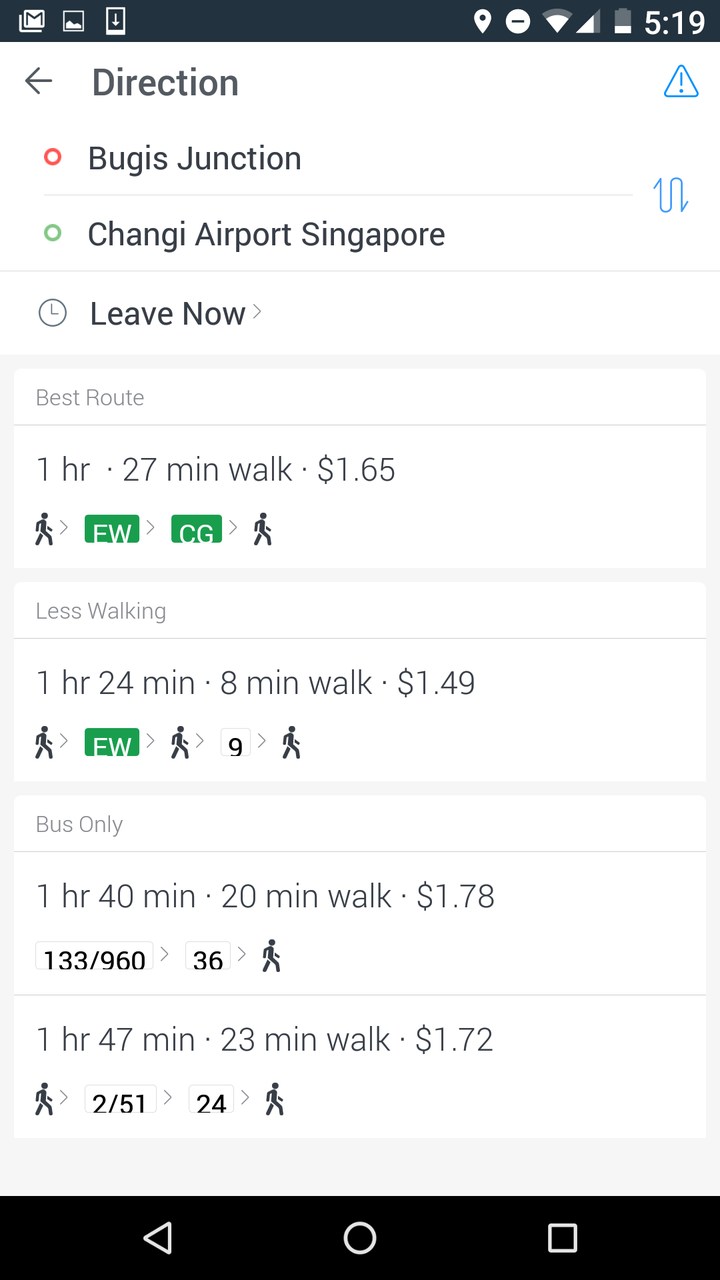The width and height of the screenshot is (720, 1280).
Task: Expand the Leave Now time options
Action: coord(176,313)
